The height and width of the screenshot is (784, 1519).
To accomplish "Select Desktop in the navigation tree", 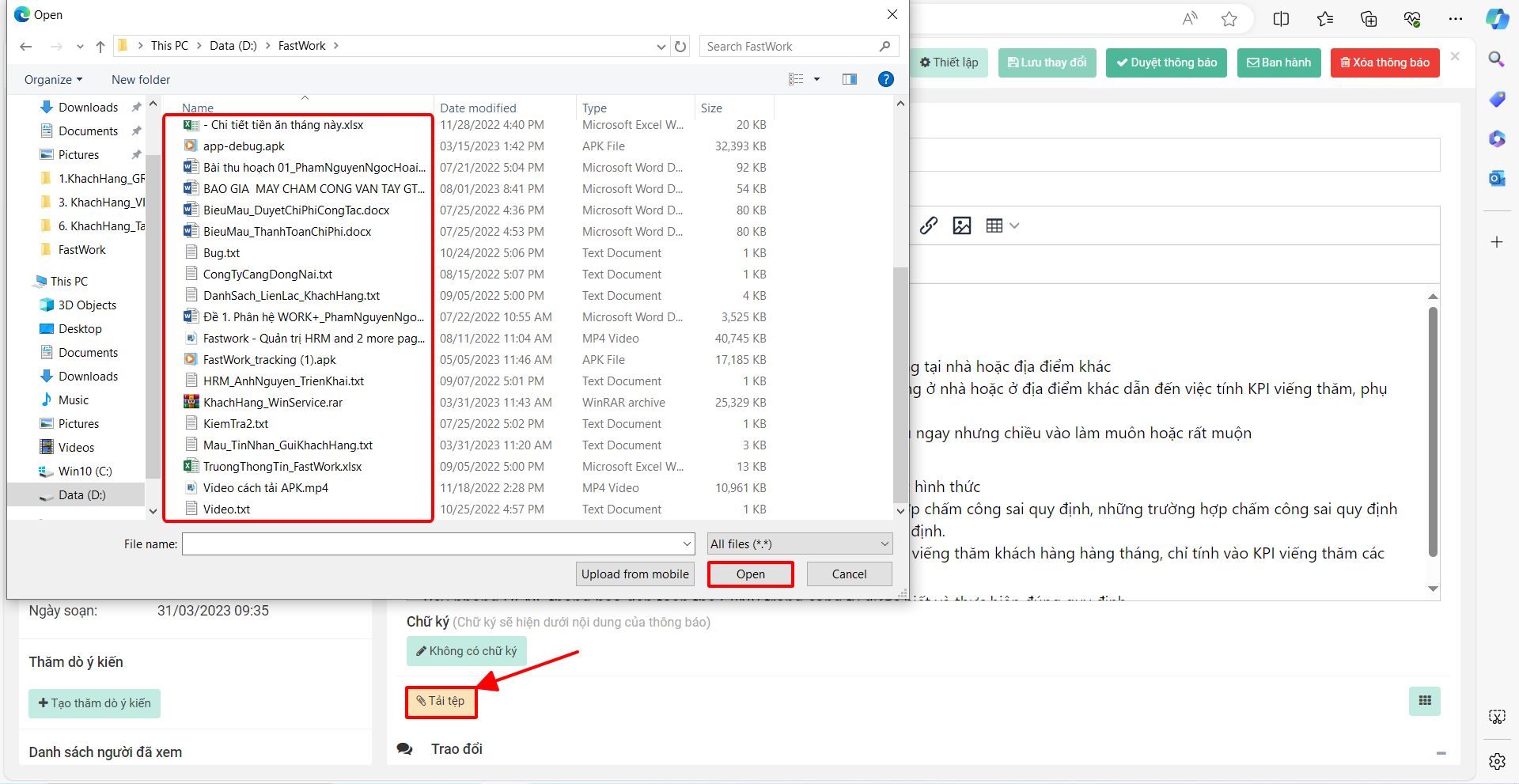I will [x=80, y=328].
